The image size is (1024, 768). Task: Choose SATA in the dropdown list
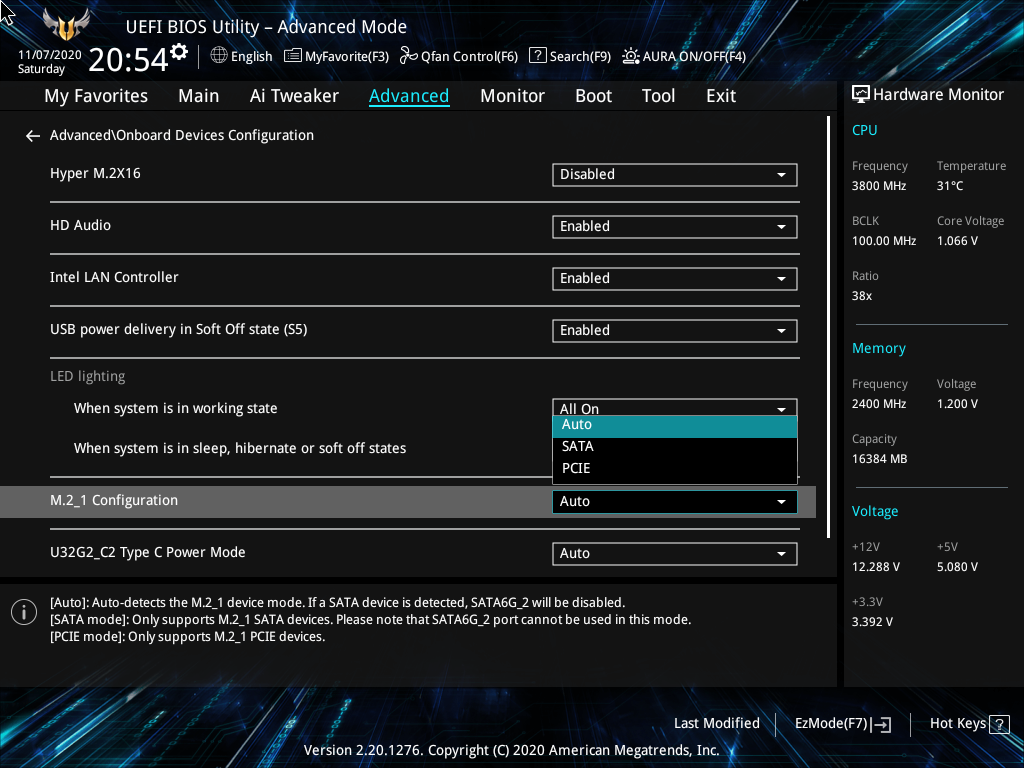point(675,447)
